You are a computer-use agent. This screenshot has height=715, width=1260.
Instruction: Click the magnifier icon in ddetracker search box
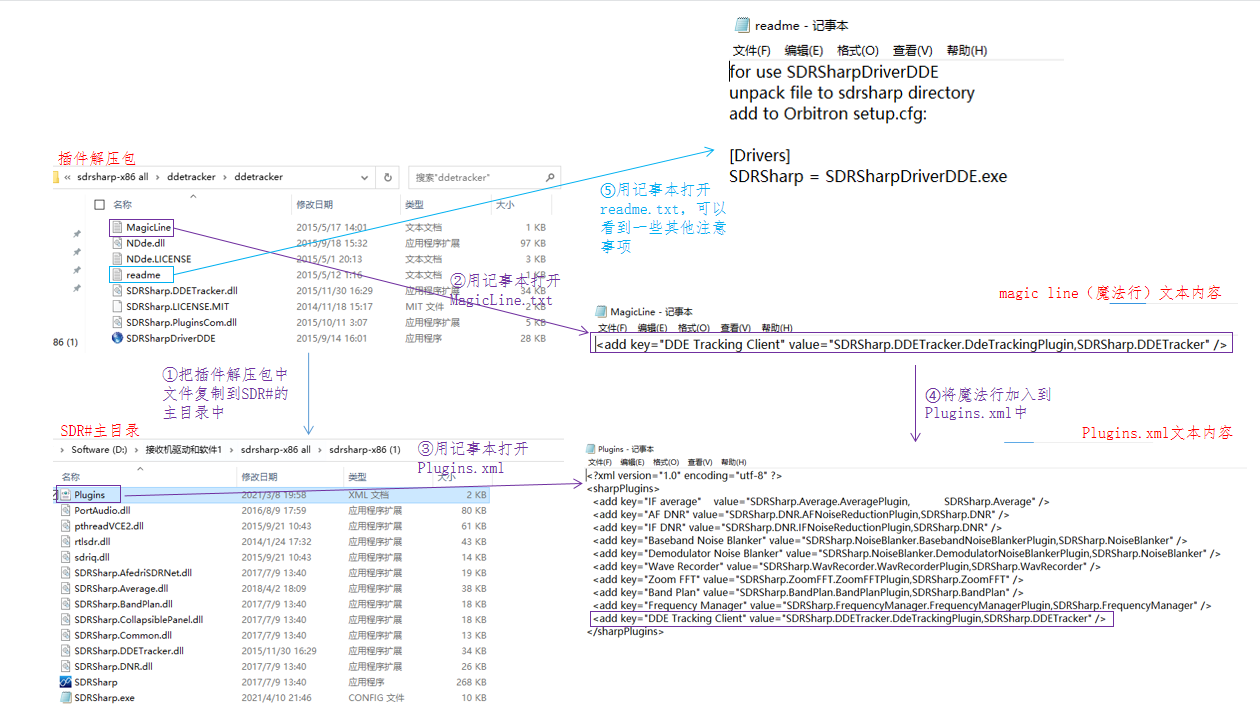pyautogui.click(x=549, y=177)
